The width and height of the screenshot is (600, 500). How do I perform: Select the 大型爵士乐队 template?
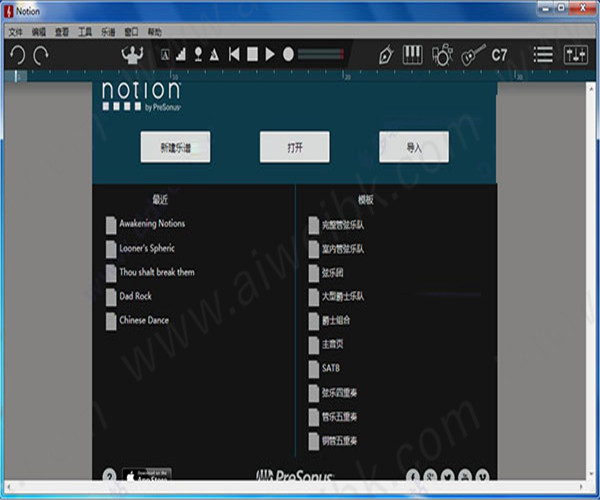tap(336, 296)
